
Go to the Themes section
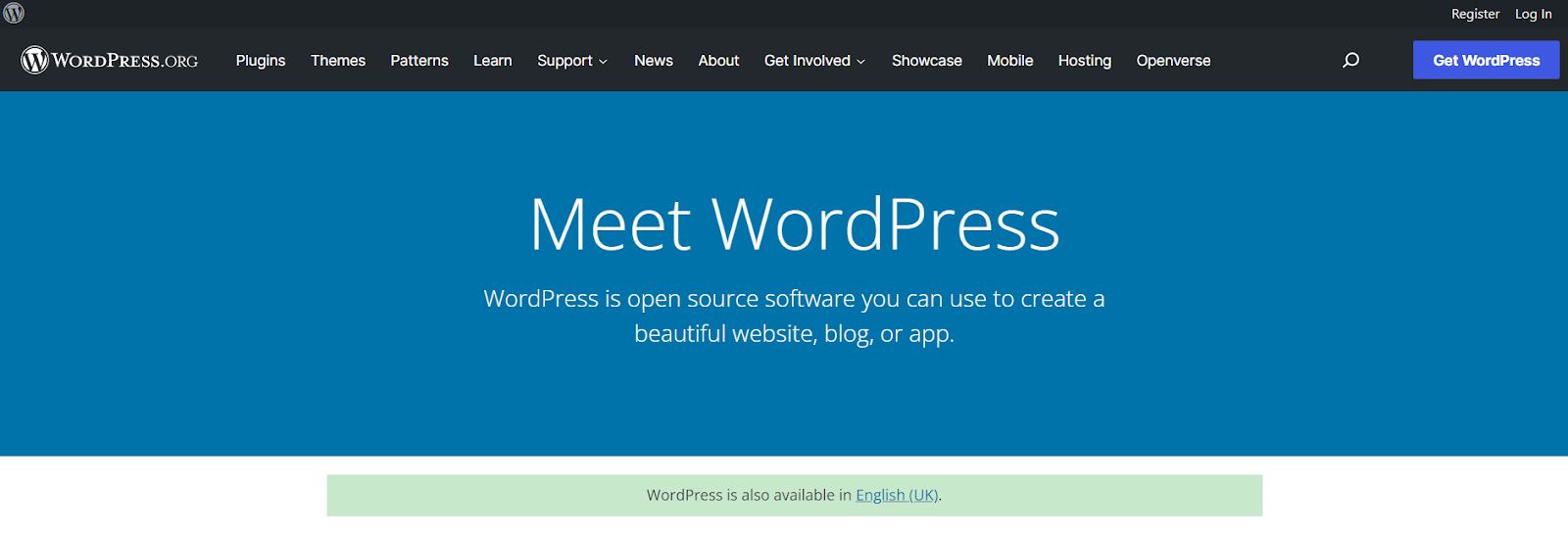pyautogui.click(x=338, y=60)
